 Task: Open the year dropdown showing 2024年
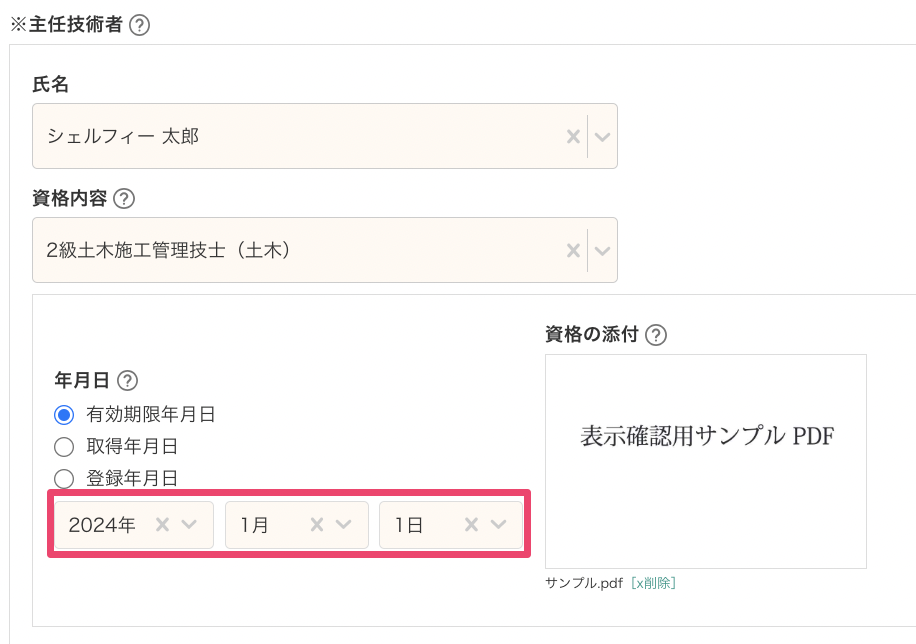click(x=134, y=525)
